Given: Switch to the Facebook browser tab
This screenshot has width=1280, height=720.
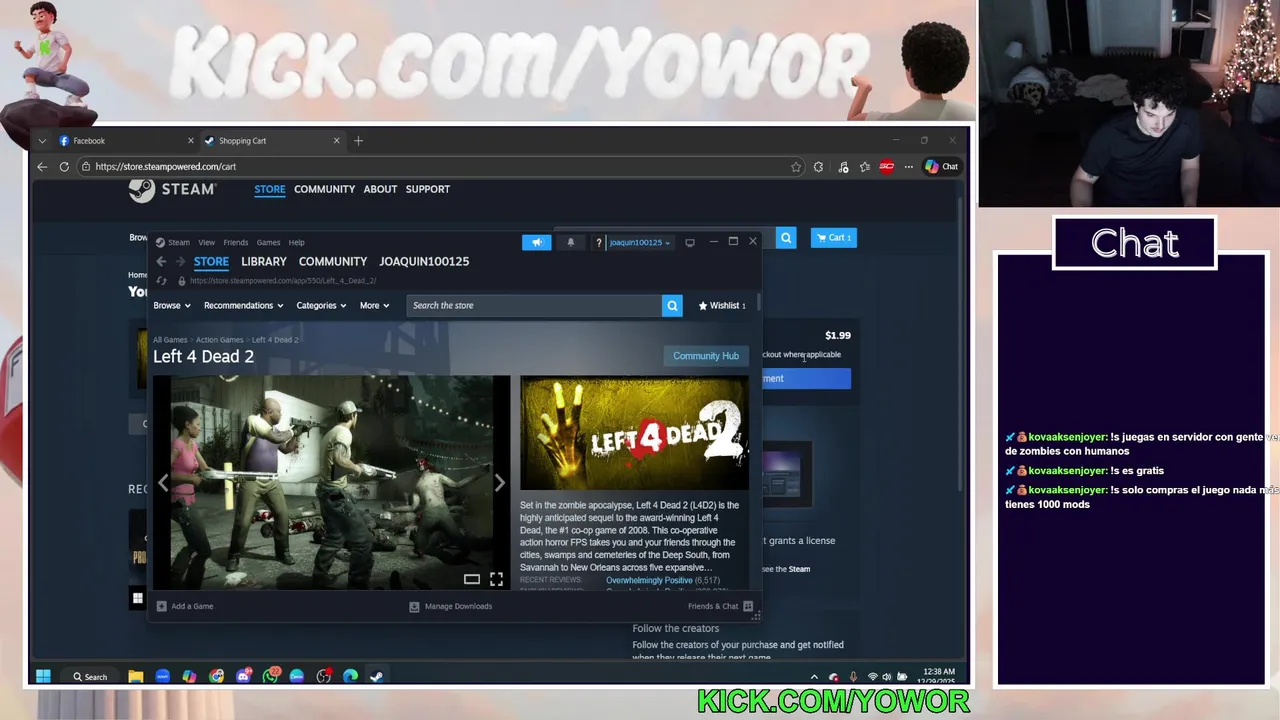Looking at the screenshot, I should 125,141.
